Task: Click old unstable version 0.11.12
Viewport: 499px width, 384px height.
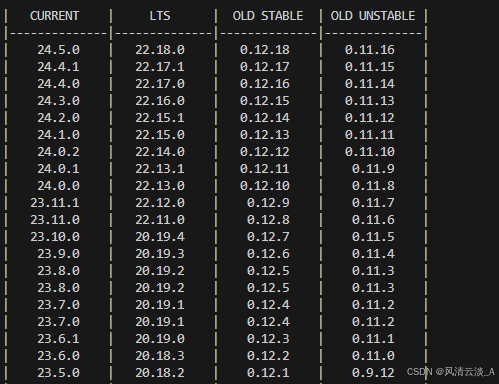Action: coord(370,118)
